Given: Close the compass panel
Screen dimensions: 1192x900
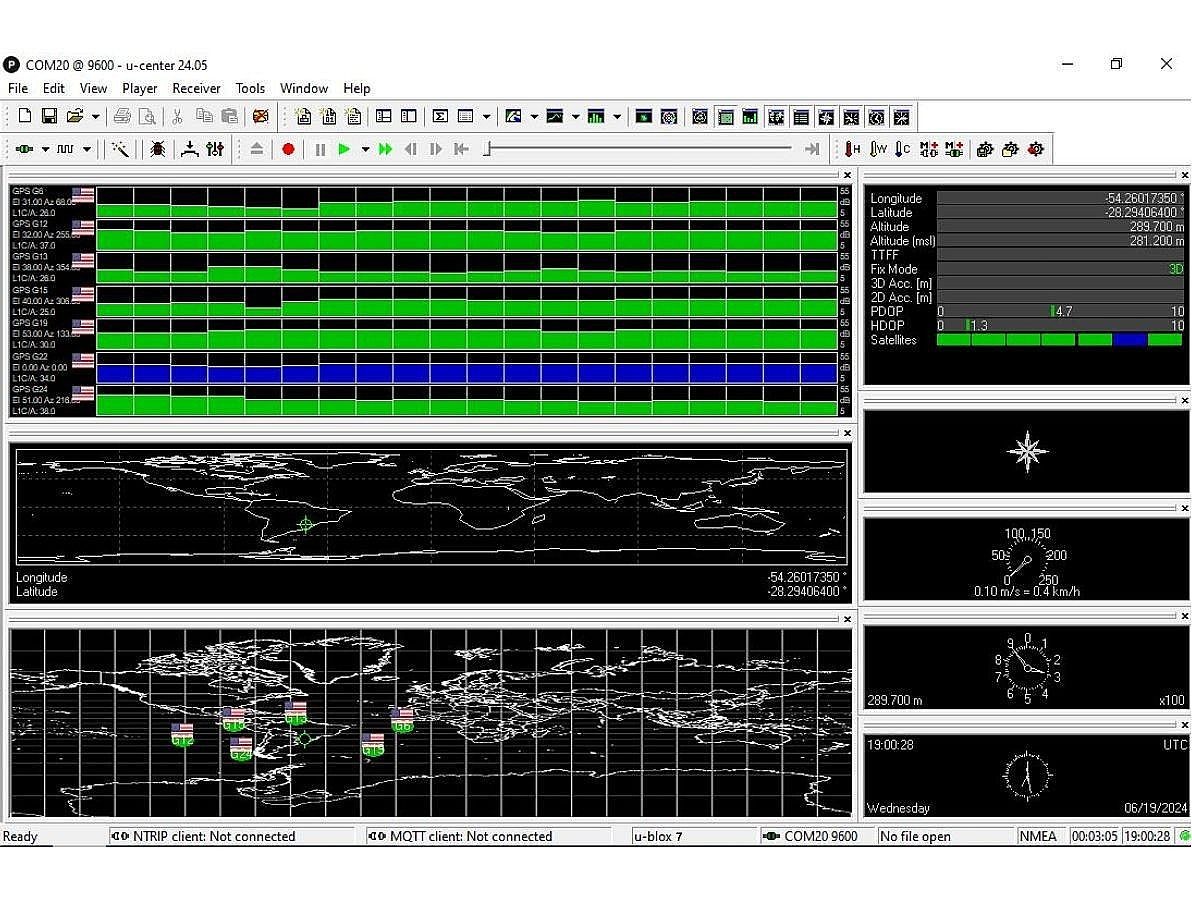Looking at the screenshot, I should (x=1184, y=401).
